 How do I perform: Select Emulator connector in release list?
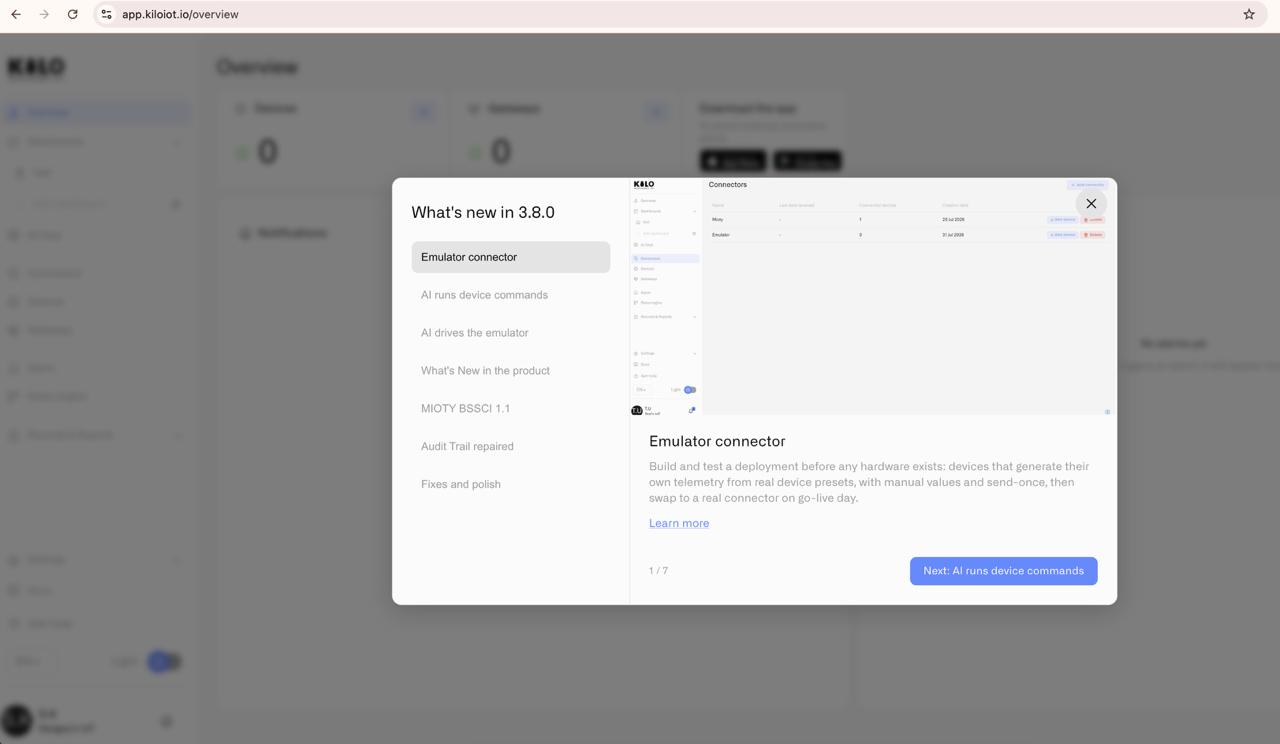pos(510,257)
